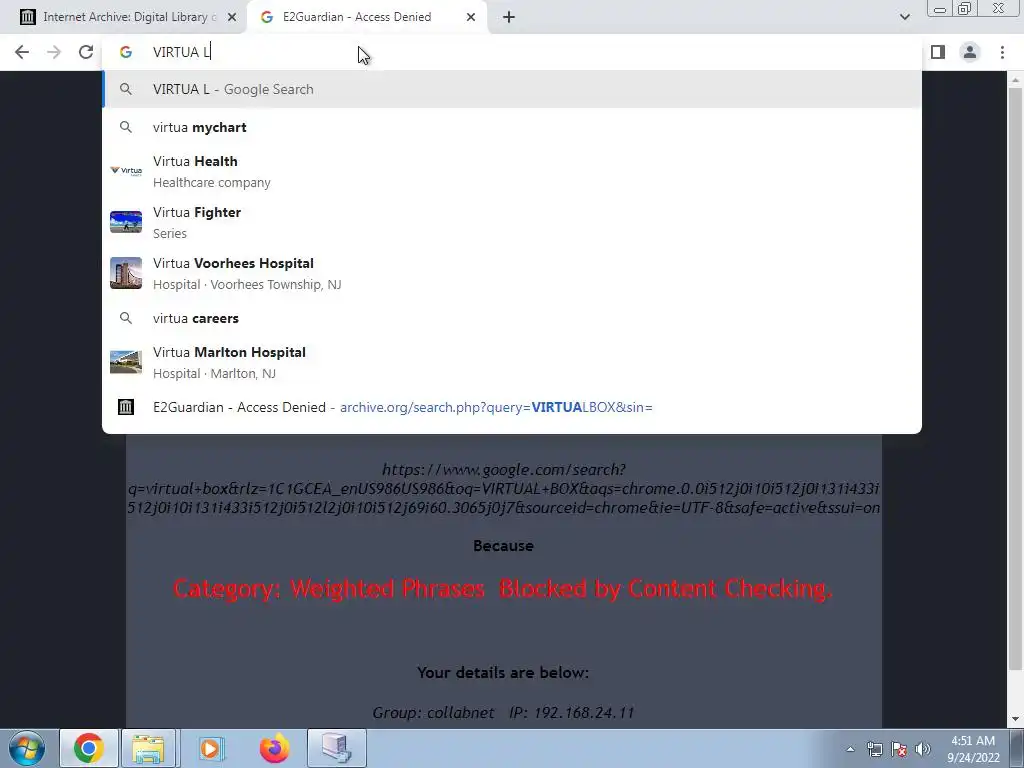Image resolution: width=1024 pixels, height=768 pixels.
Task: Click the scrollbar up arrow
Action: click(x=1014, y=79)
